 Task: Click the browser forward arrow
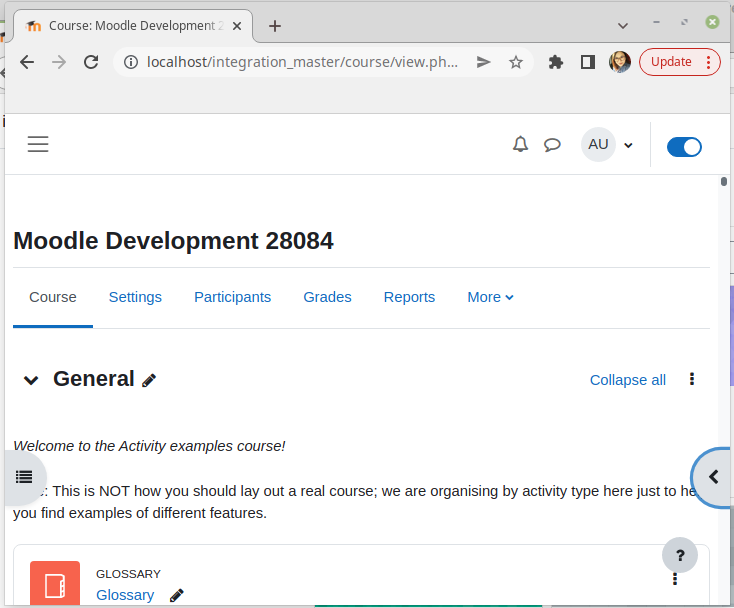click(59, 62)
